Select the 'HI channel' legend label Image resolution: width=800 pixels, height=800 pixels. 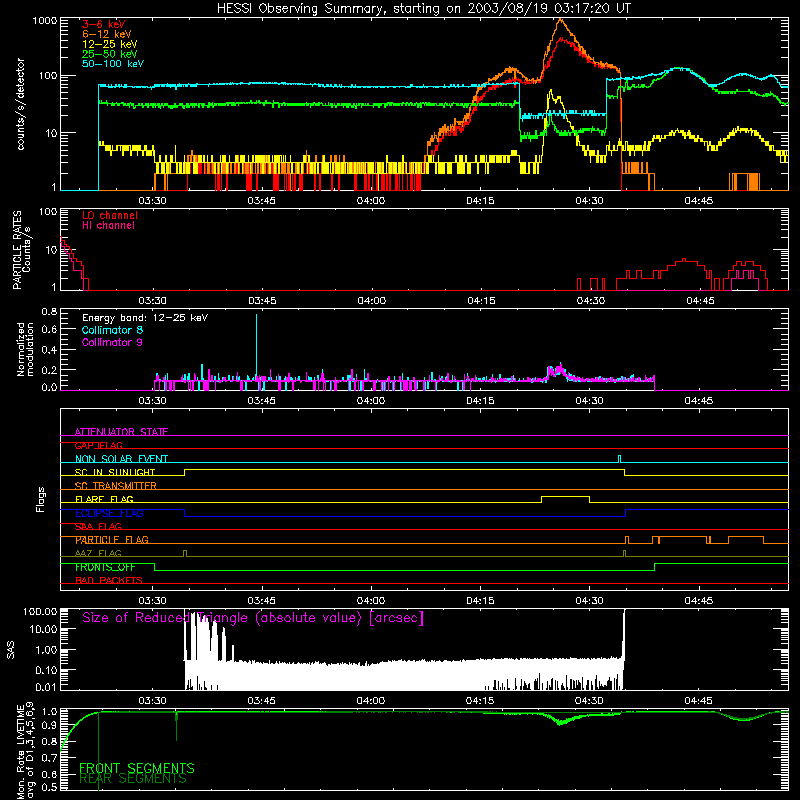pyautogui.click(x=108, y=226)
